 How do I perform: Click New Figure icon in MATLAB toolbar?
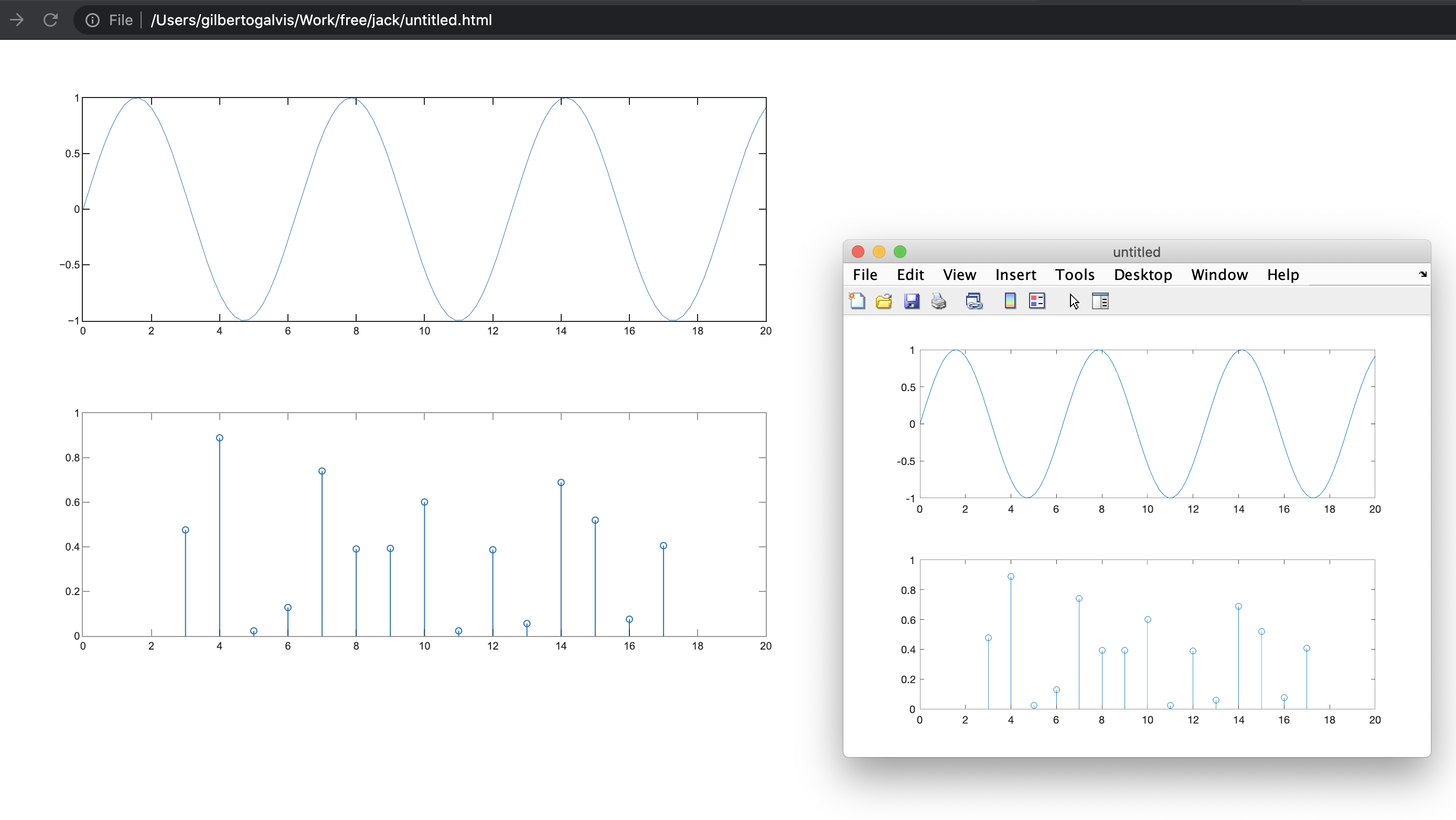coord(857,300)
